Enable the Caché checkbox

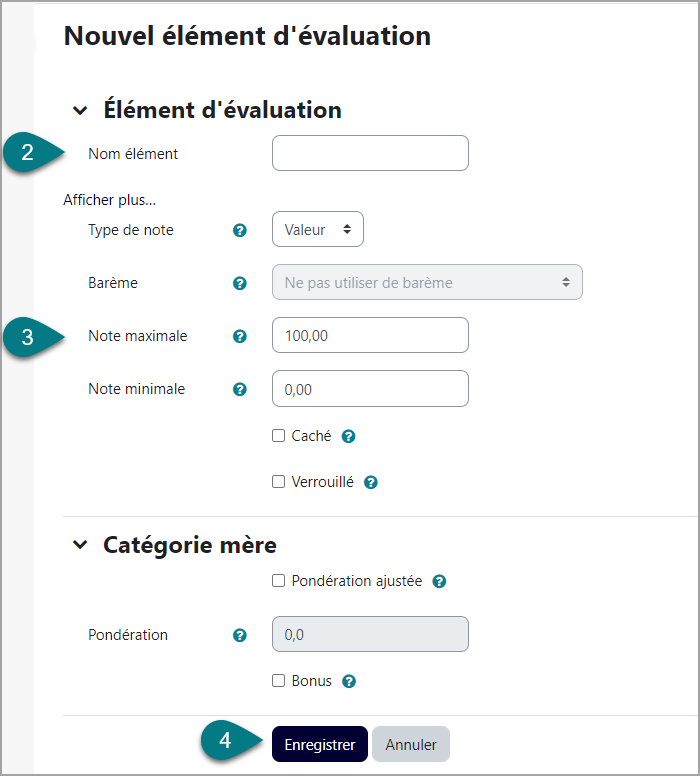click(x=279, y=436)
